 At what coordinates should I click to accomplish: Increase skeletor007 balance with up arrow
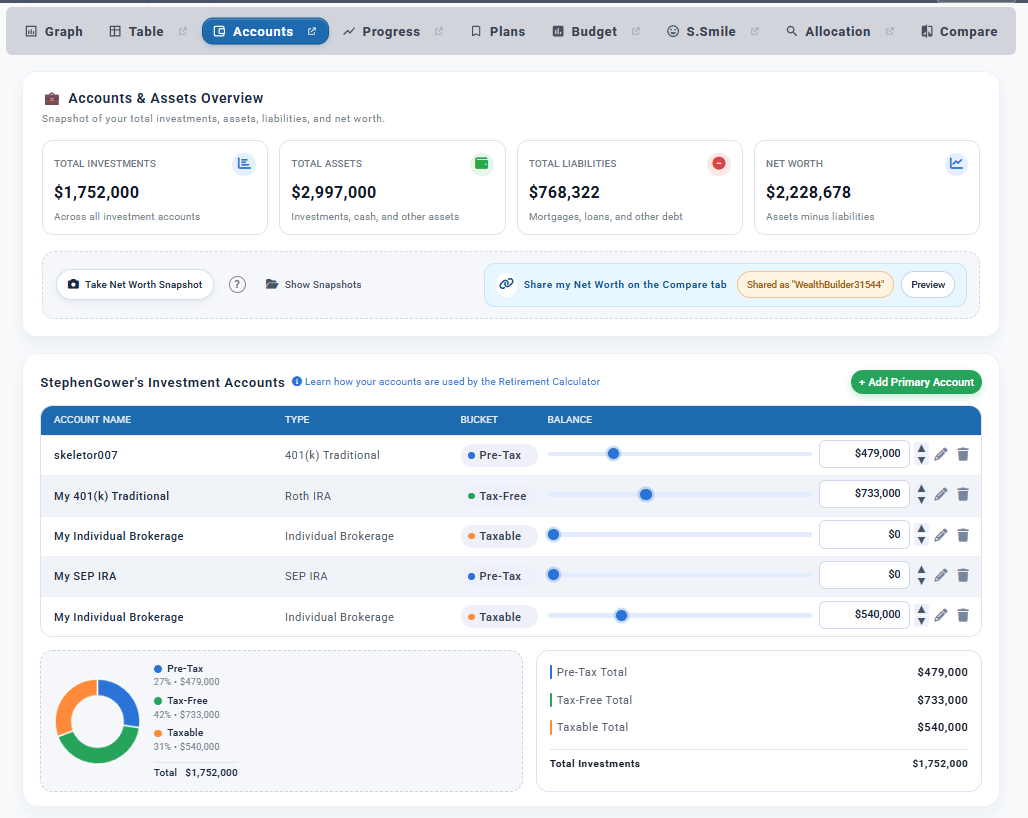point(922,449)
